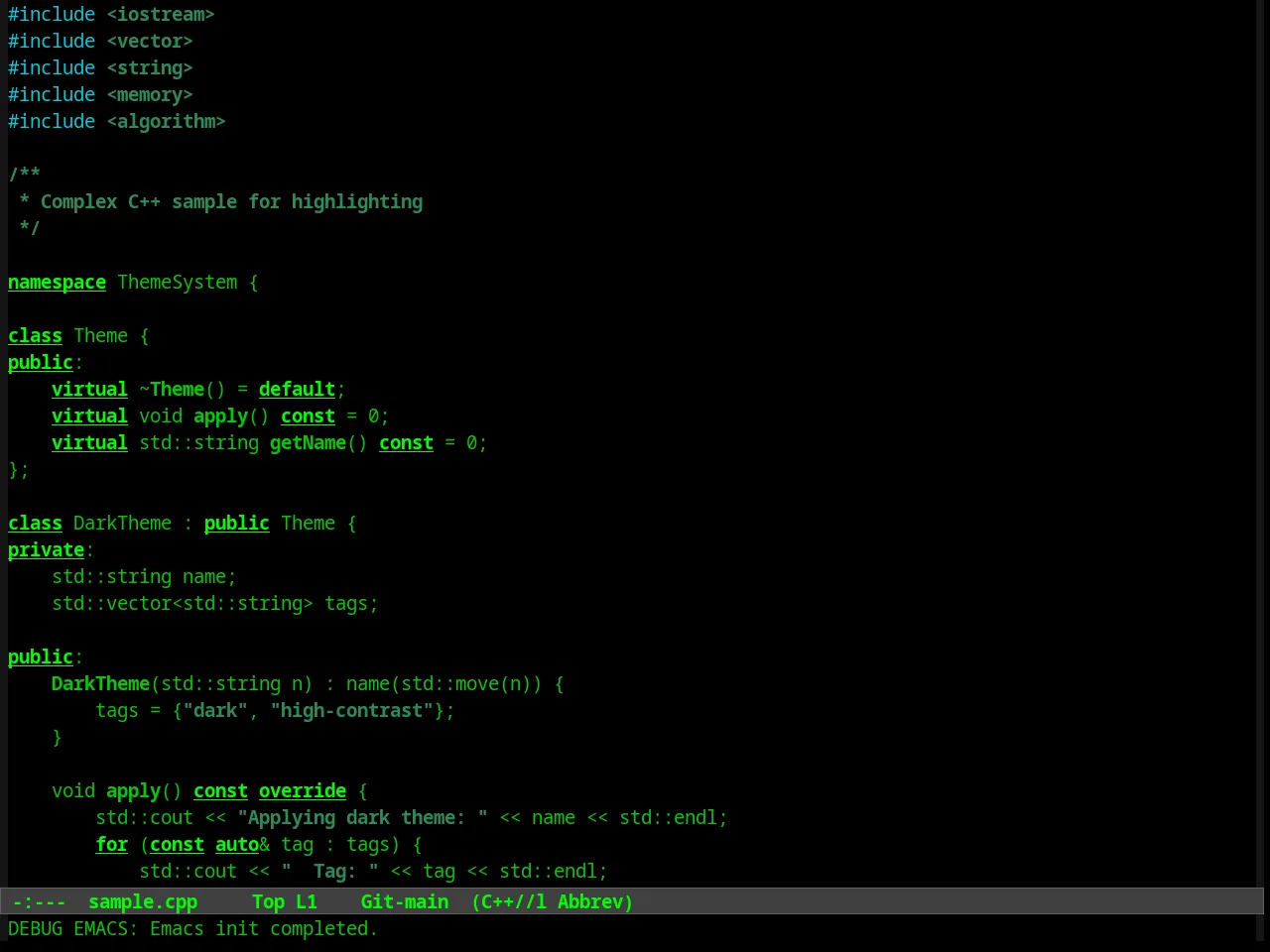Viewport: 1270px width, 952px height.
Task: Click the sample.cpp buffer name in mode line
Action: pyautogui.click(x=143, y=901)
